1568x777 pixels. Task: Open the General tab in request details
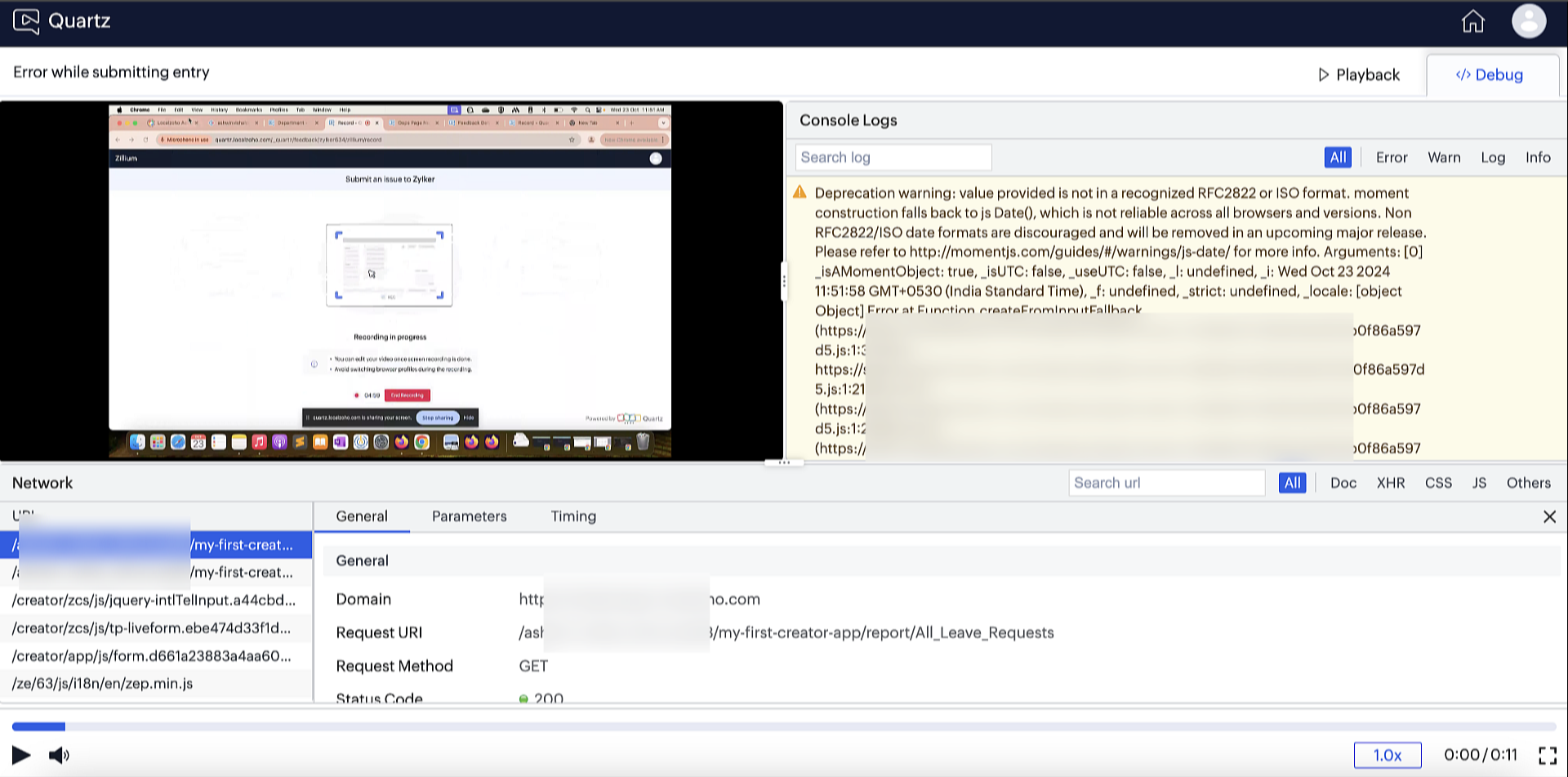click(x=362, y=516)
